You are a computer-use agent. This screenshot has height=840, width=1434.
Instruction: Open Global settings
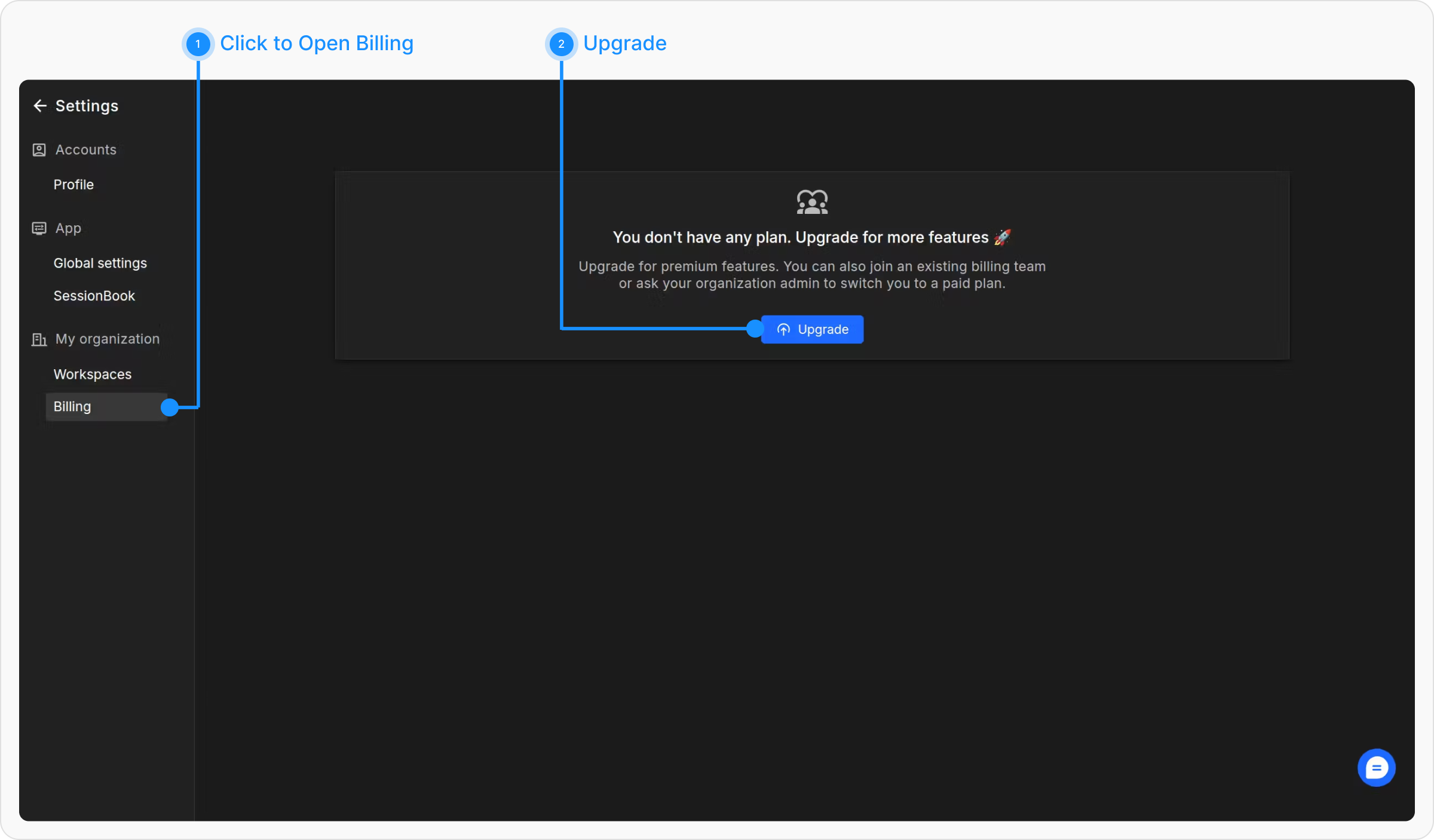[100, 263]
